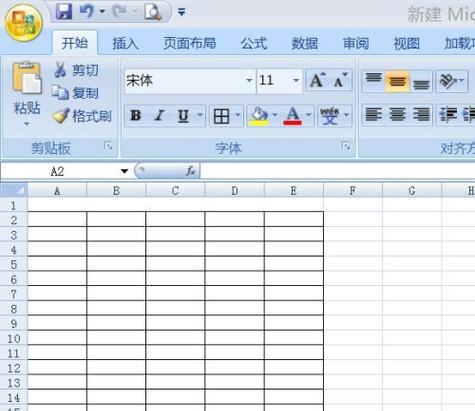Screen dimensions: 475x411
Task: Click the select-all corner button
Action: (13, 190)
